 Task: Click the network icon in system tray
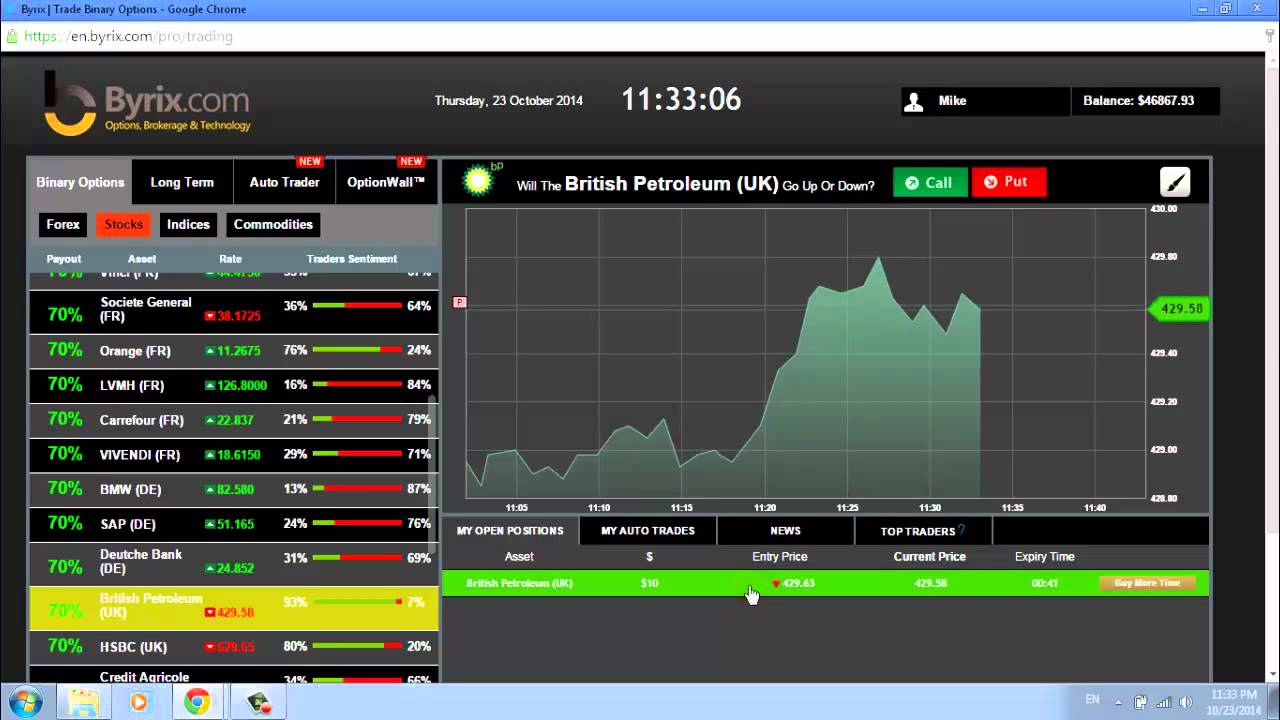1163,701
